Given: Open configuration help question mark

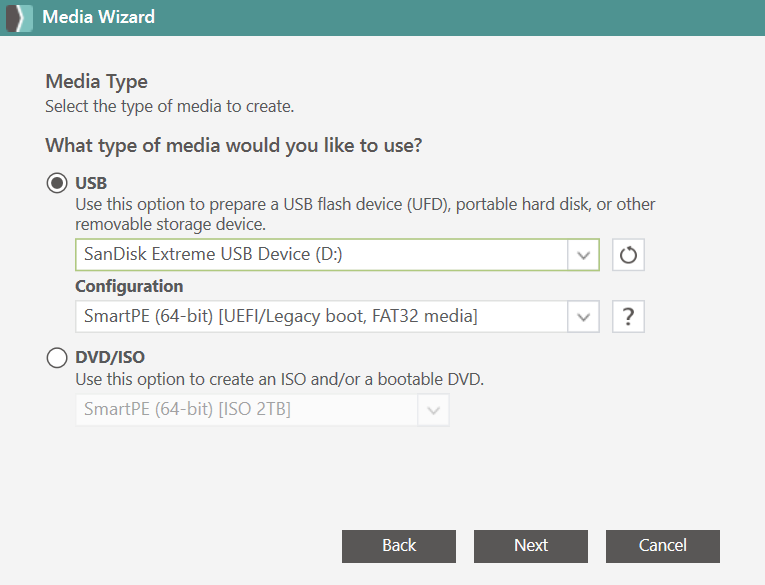Looking at the screenshot, I should tap(628, 317).
